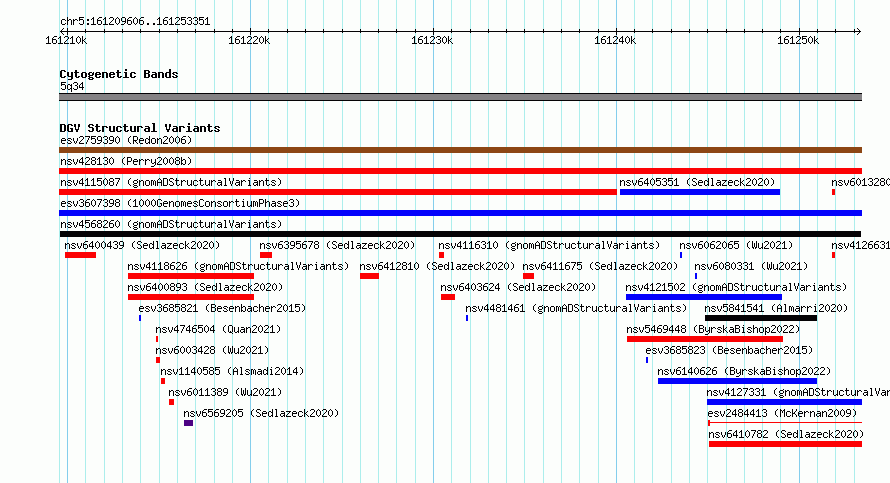Open nsv6411675 (Sedlazeck2020) label
Viewport: 890px width, 483px height.
pos(600,266)
